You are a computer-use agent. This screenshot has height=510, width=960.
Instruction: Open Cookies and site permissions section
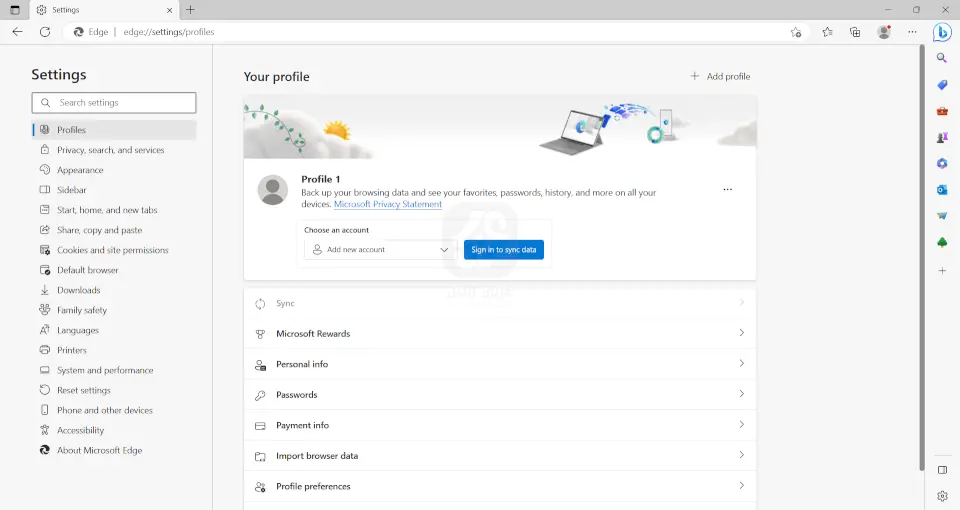(x=112, y=250)
